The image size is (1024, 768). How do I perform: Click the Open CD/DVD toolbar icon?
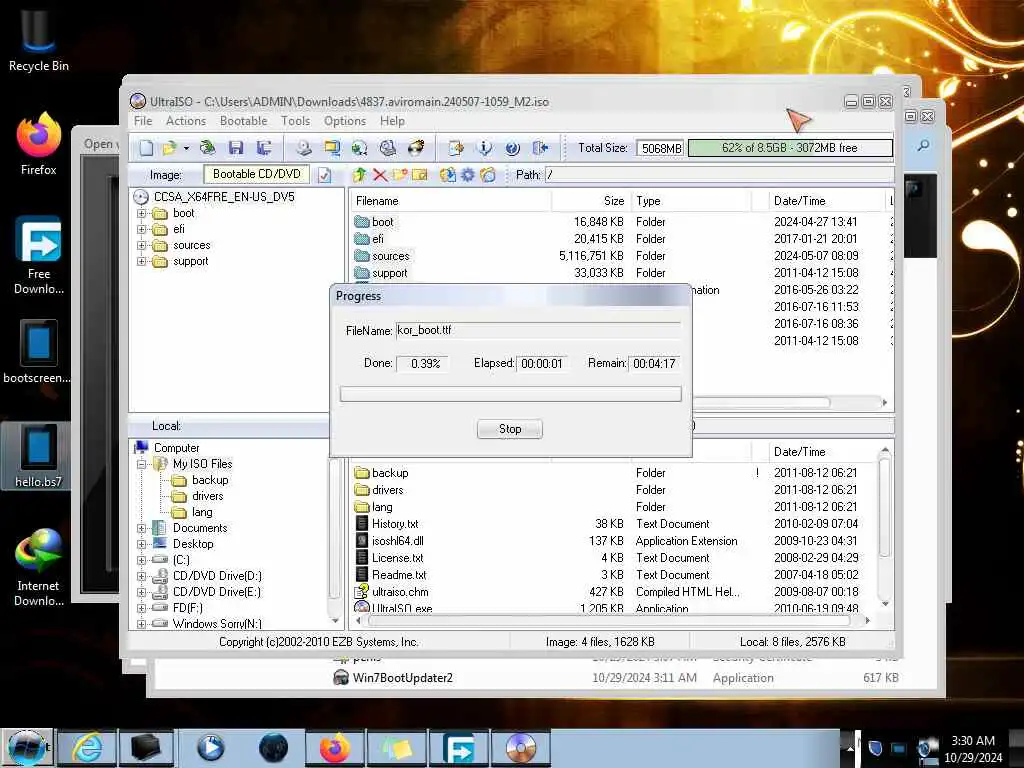tap(208, 148)
